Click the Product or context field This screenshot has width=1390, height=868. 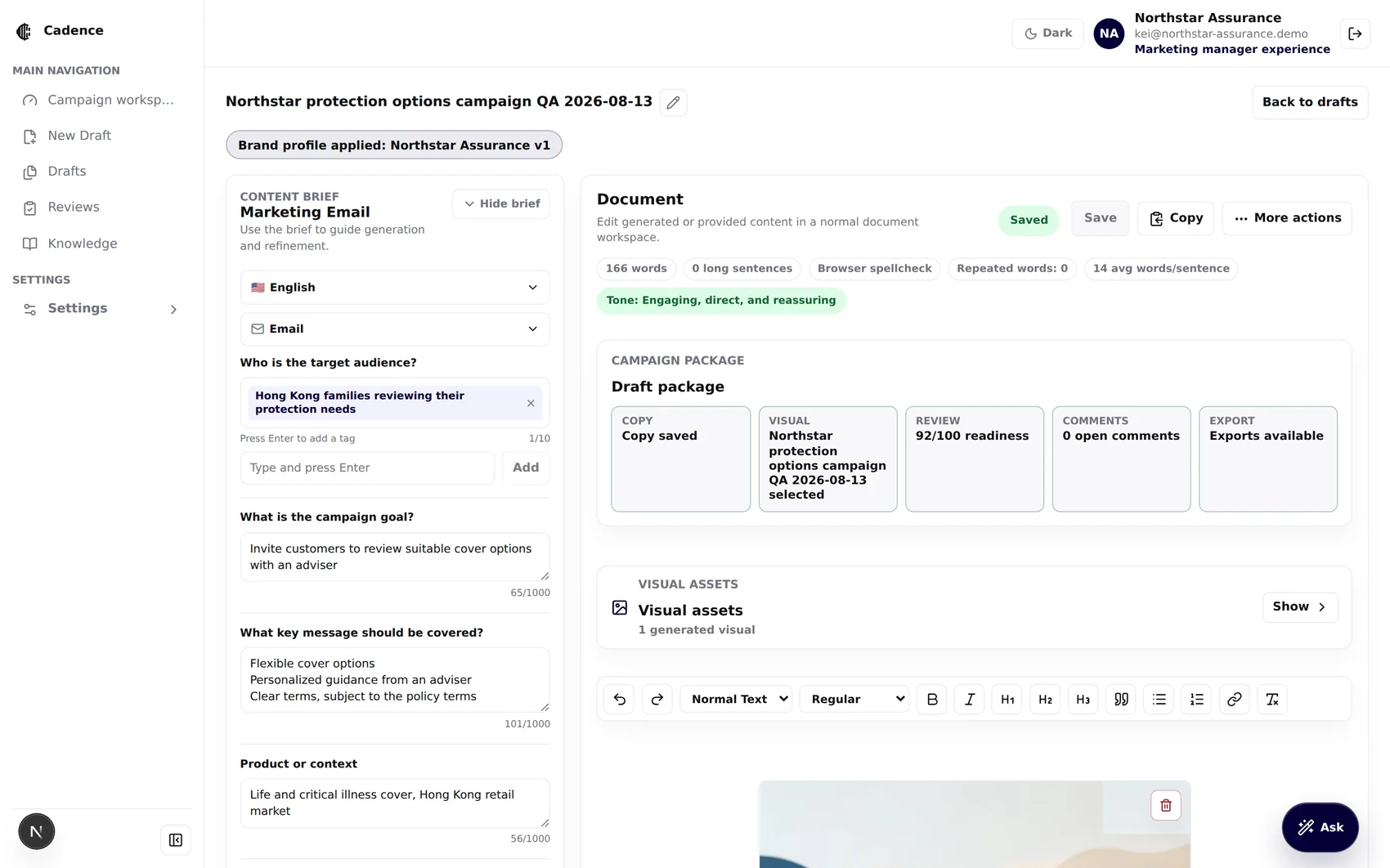click(395, 803)
